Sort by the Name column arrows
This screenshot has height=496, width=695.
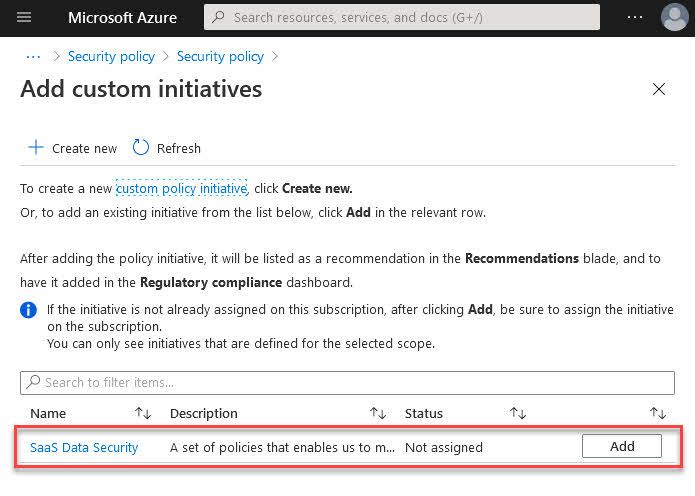(142, 413)
